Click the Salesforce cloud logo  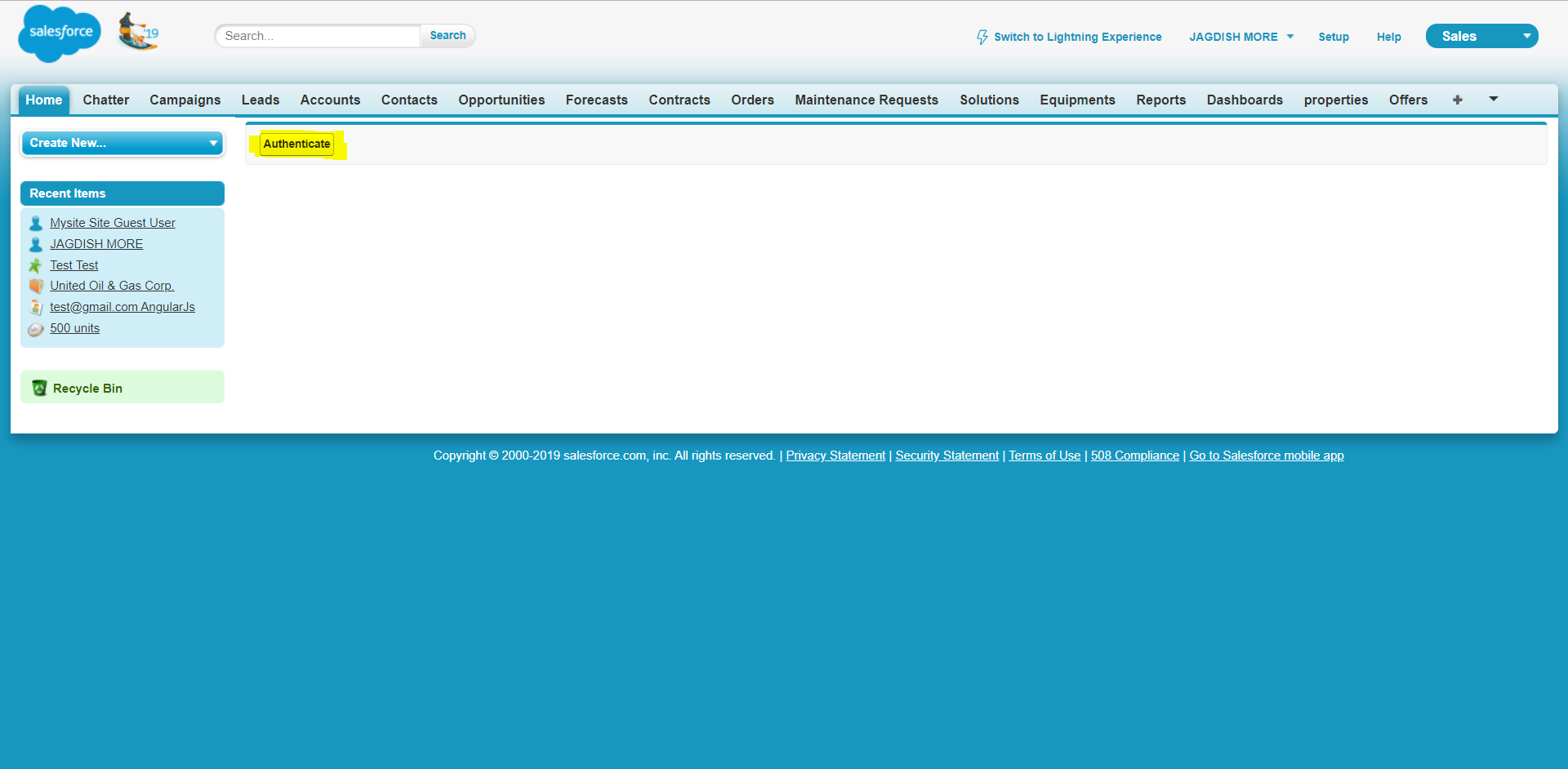coord(60,33)
